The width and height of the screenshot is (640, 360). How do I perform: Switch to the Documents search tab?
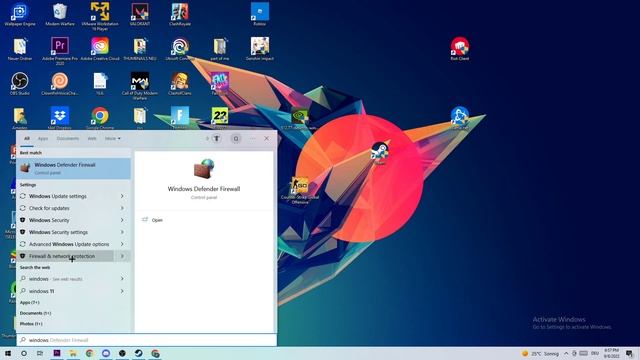click(68, 139)
